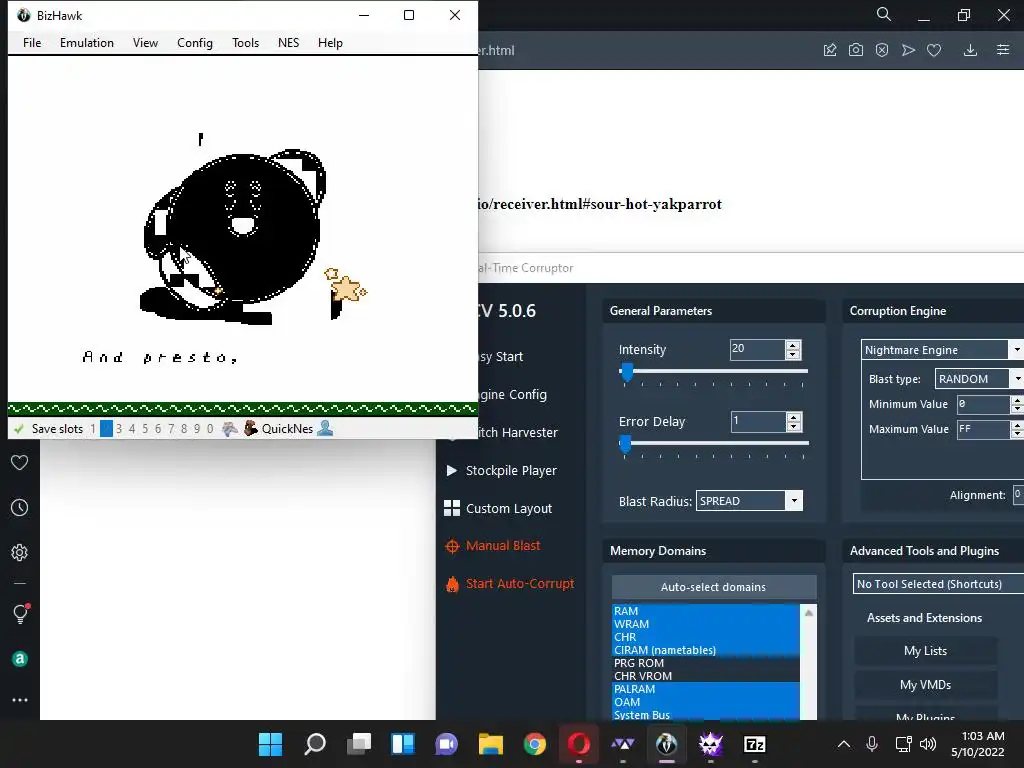Screen dimensions: 1024x768
Task: Select PALRAM in Memory Domains list
Action: point(705,689)
